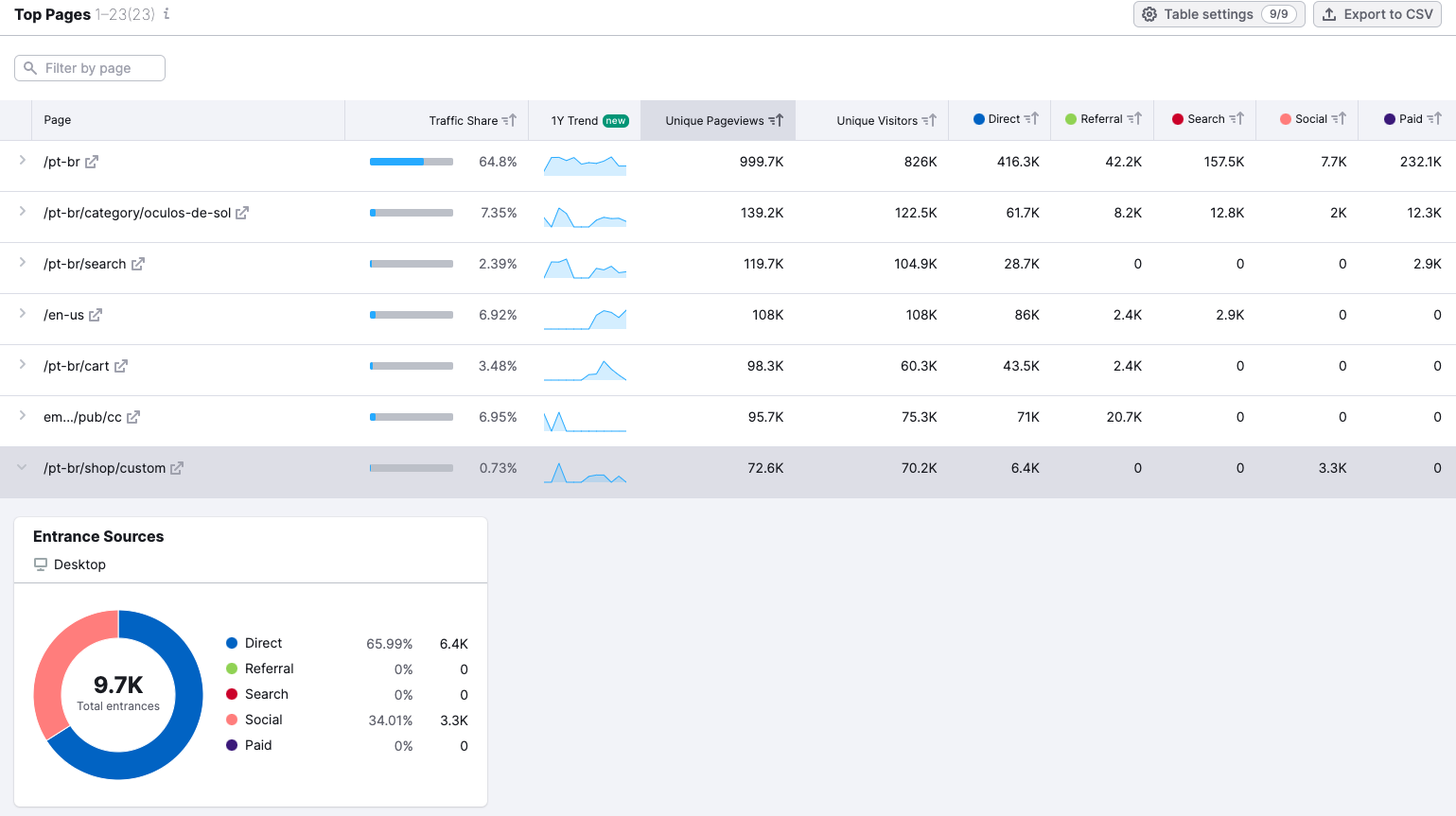This screenshot has height=816, width=1456.
Task: Expand the /pt-br/cart row
Action: click(x=22, y=365)
